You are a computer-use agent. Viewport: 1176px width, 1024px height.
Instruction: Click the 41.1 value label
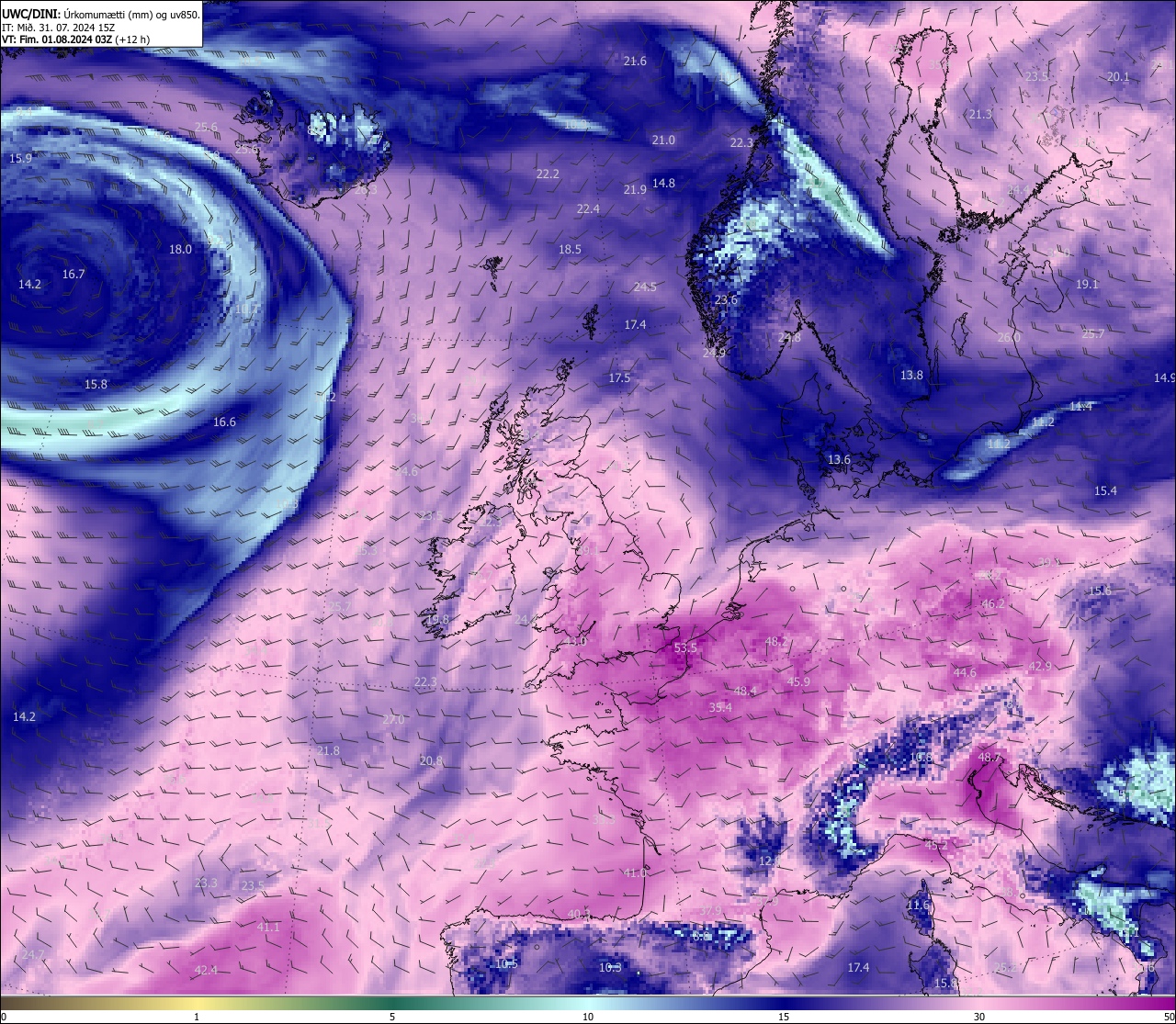click(x=267, y=928)
